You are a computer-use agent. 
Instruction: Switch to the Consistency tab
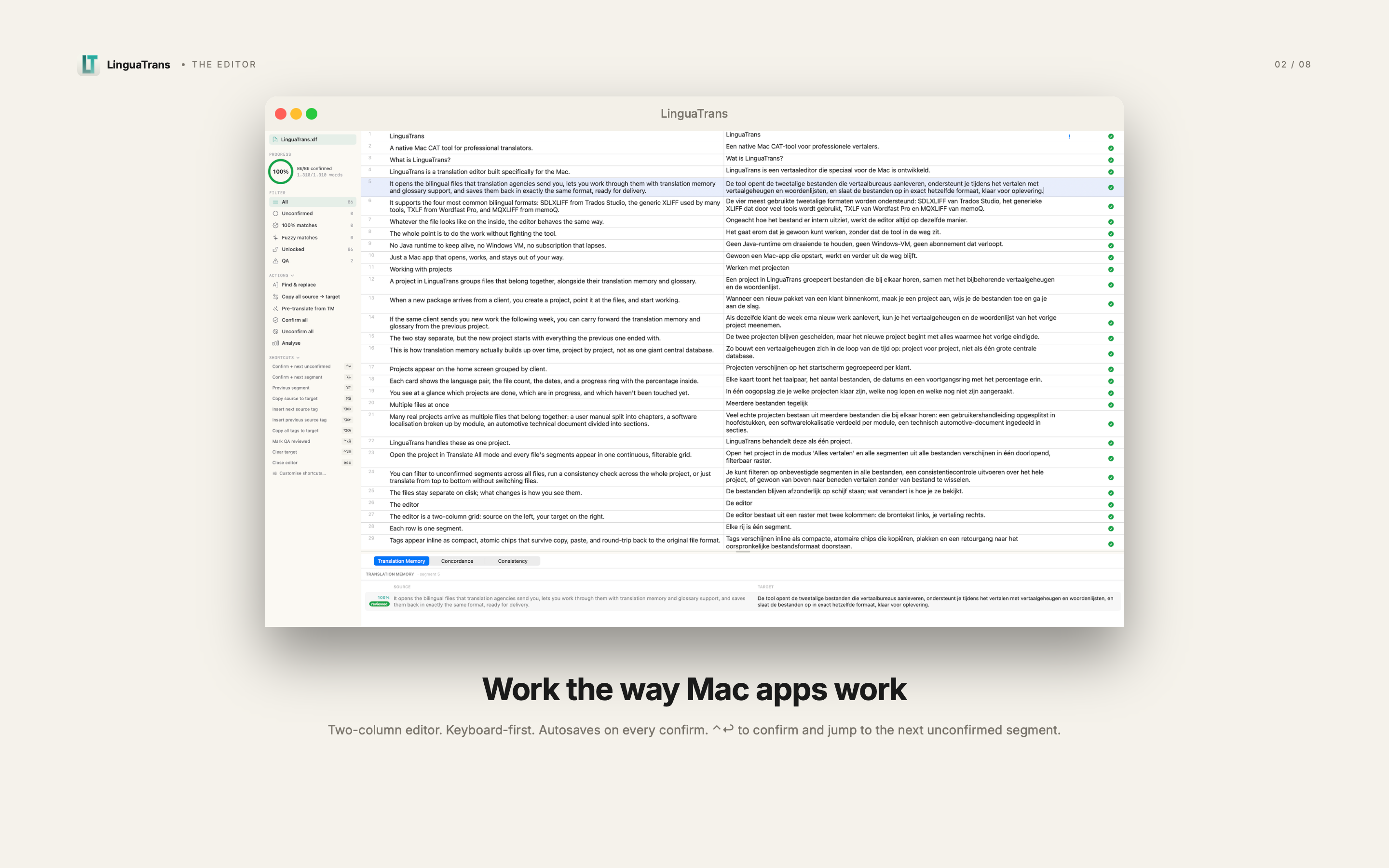513,561
